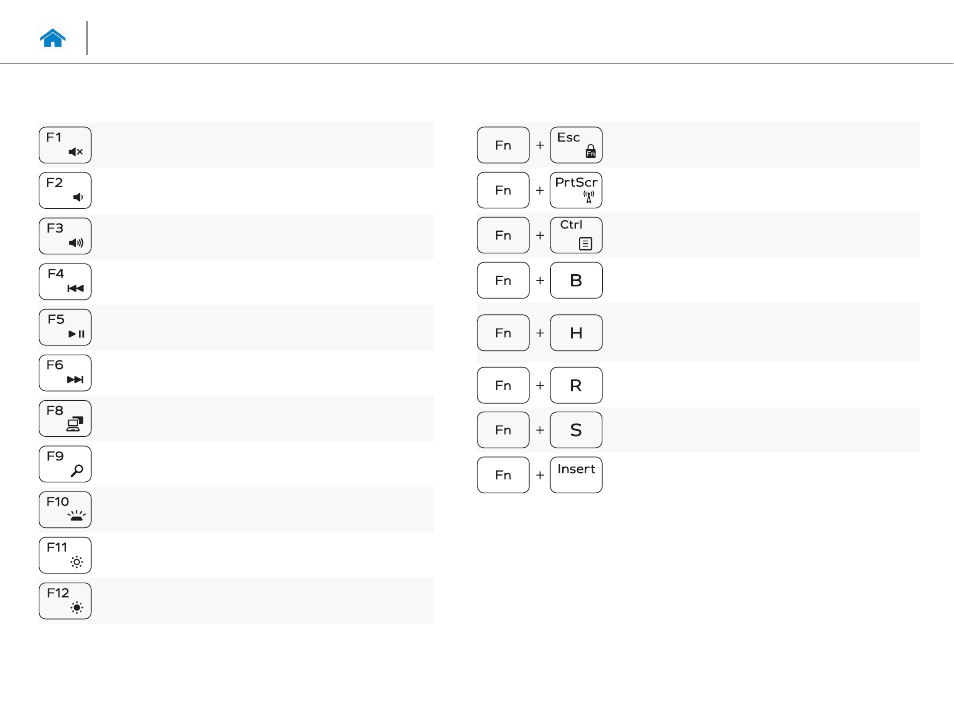
Task: Select the F9 search key
Action: coord(65,464)
